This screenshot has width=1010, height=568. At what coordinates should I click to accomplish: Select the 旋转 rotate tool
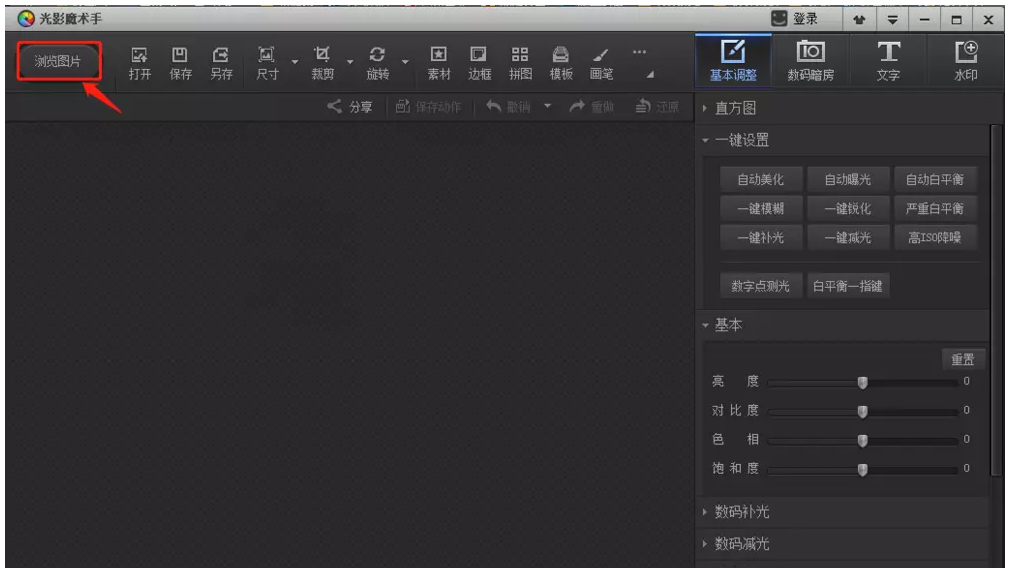(377, 63)
